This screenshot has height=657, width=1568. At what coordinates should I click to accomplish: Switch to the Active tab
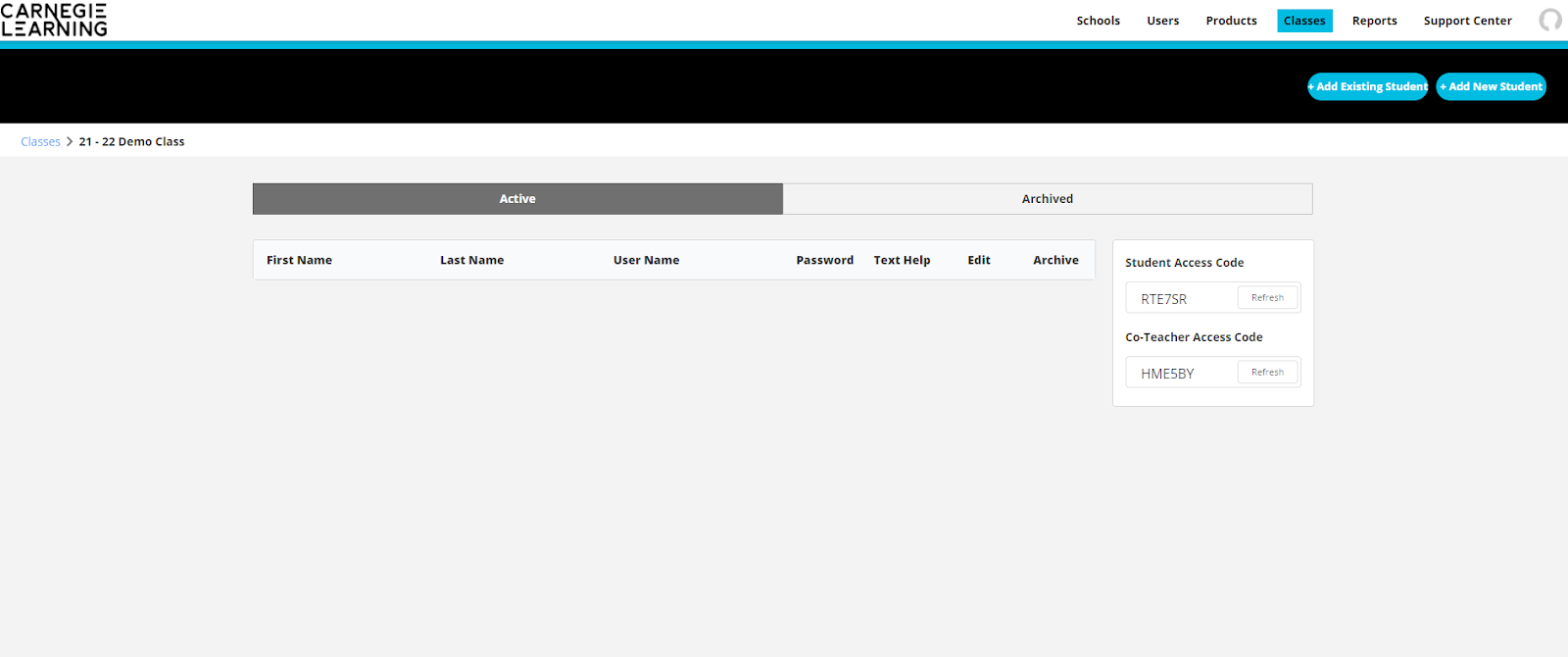coord(517,199)
